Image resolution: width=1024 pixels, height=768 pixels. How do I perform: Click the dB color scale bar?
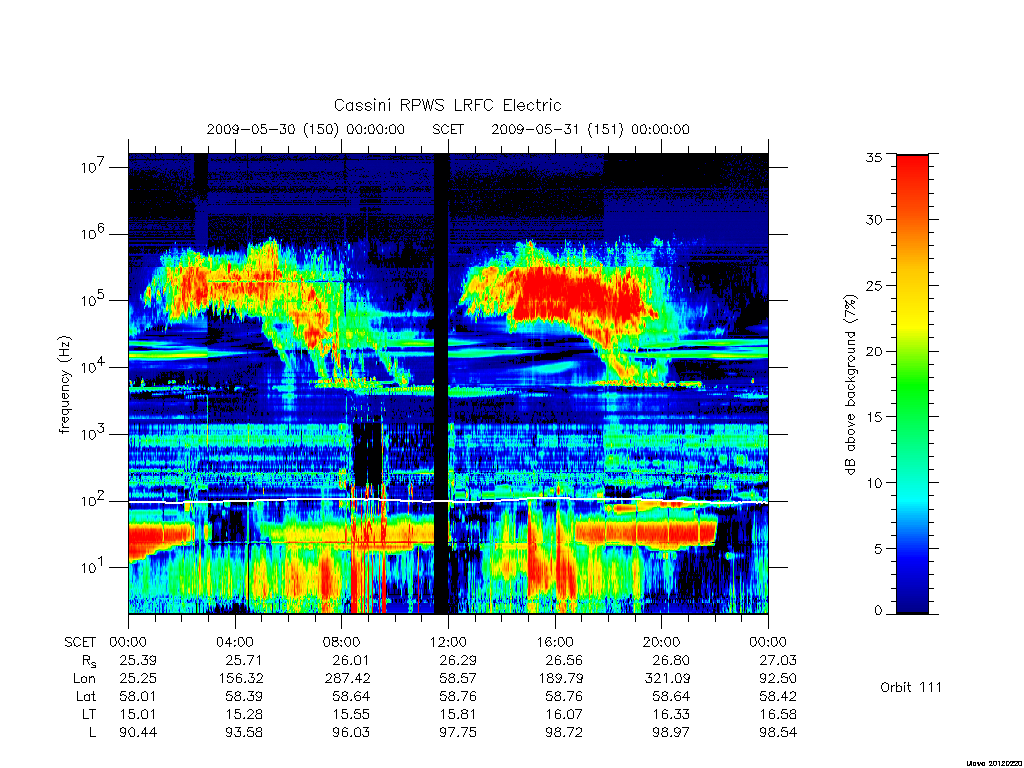tap(912, 384)
